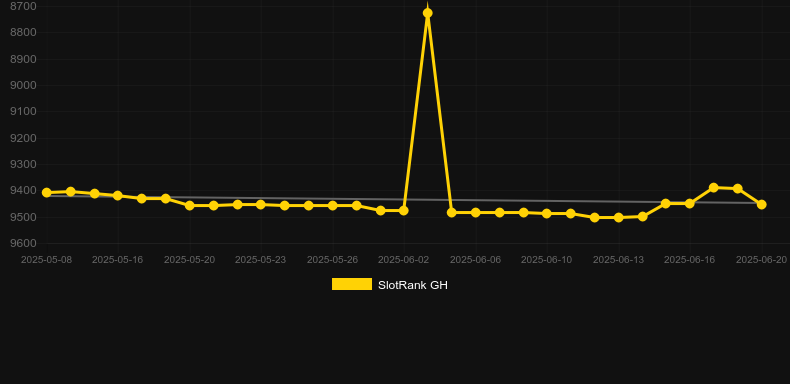Toggle the SlotRank GH legend label

coord(413,285)
